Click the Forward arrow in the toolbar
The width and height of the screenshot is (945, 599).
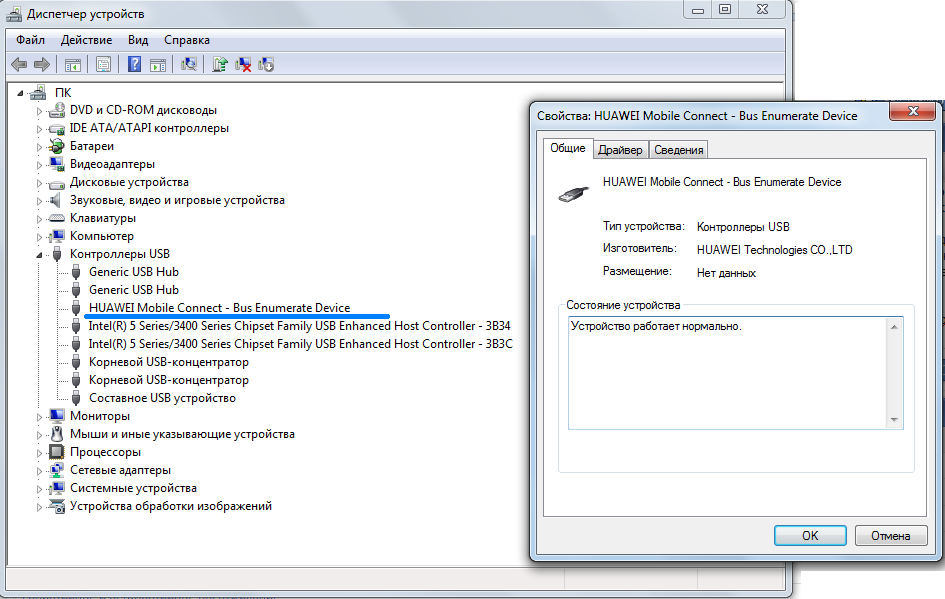pyautogui.click(x=42, y=64)
